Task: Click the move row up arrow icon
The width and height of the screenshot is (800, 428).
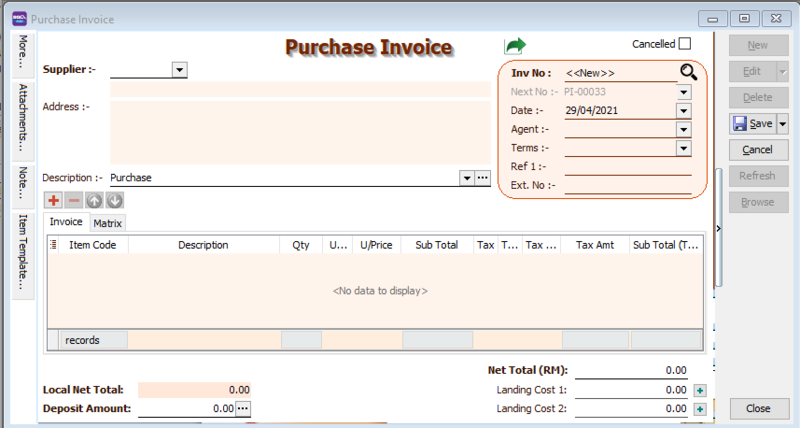Action: 94,200
